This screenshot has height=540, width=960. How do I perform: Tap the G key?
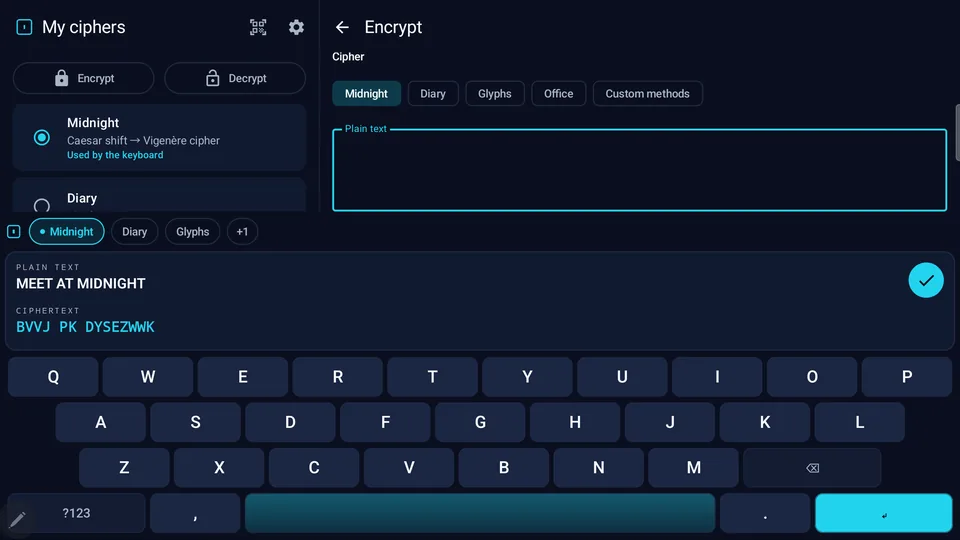point(480,422)
